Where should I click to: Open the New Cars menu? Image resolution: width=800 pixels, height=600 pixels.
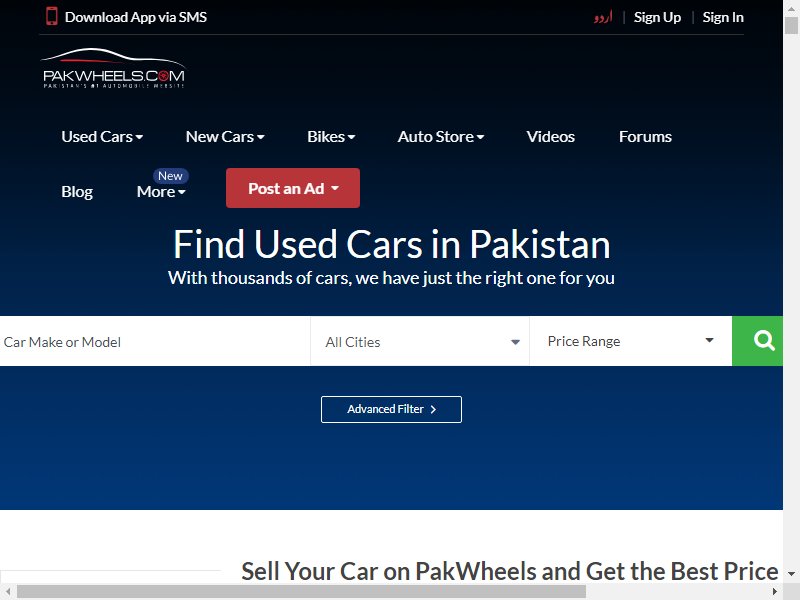point(225,137)
